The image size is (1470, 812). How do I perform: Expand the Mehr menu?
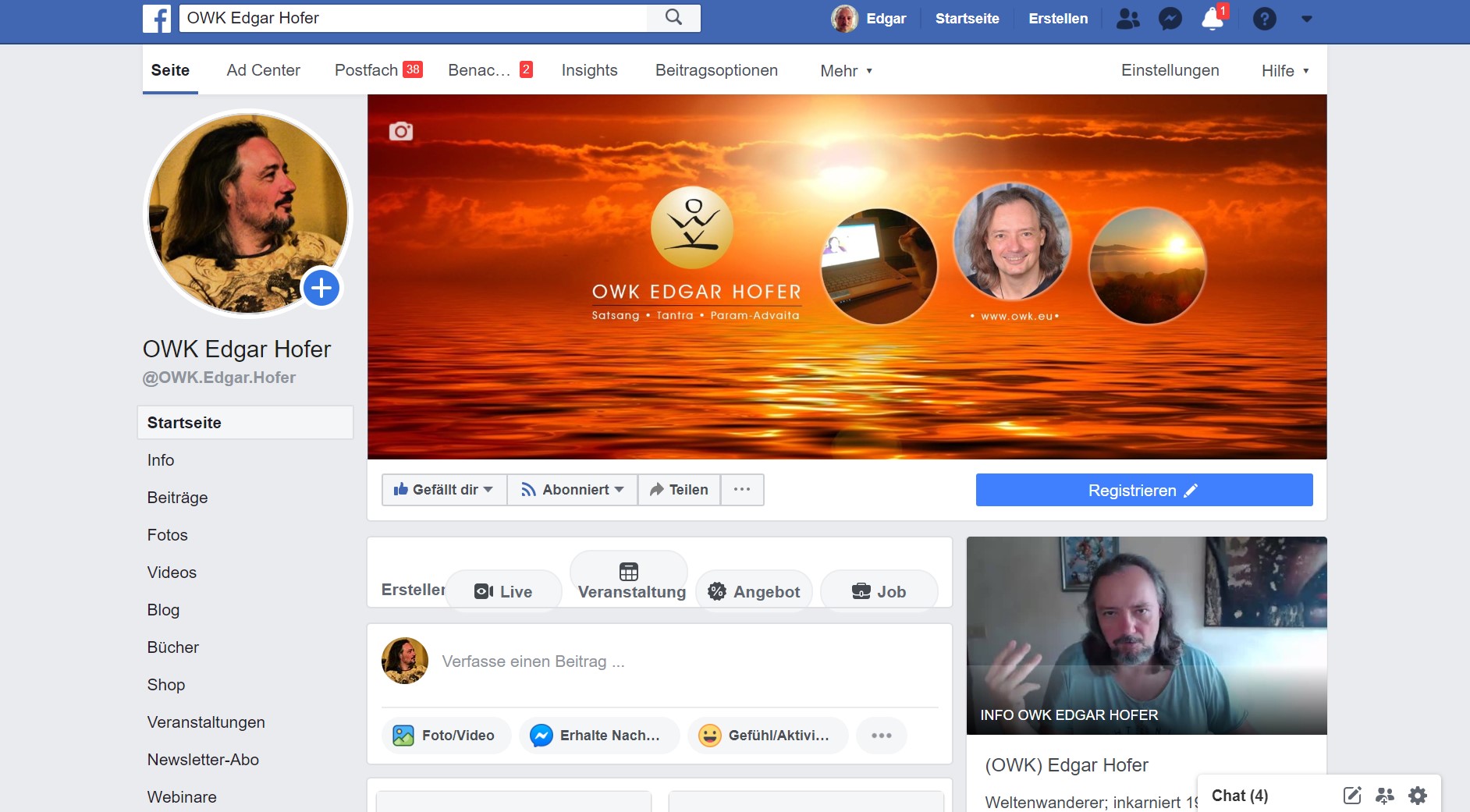(x=846, y=71)
